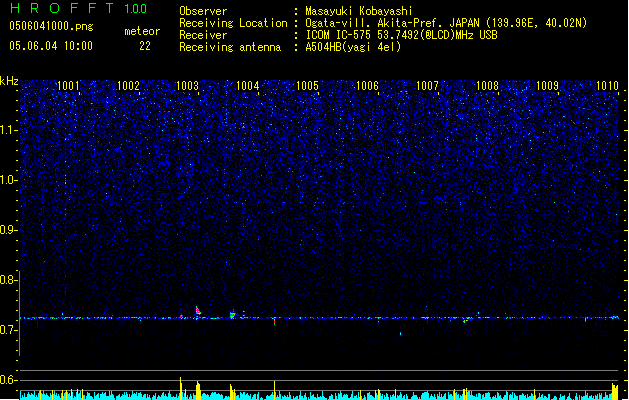Click time marker 1009
The height and width of the screenshot is (400, 629).
click(x=547, y=85)
